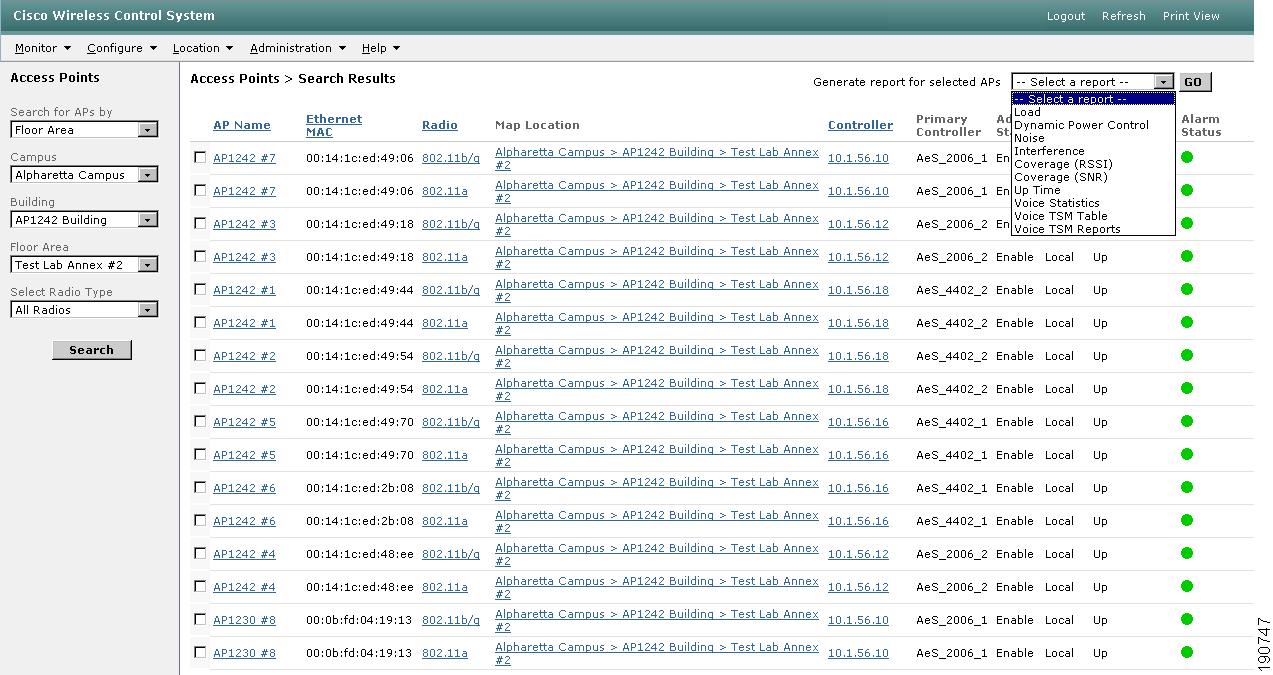Image resolution: width=1273 pixels, height=675 pixels.
Task: Choose Load from the report list
Action: 1093,112
